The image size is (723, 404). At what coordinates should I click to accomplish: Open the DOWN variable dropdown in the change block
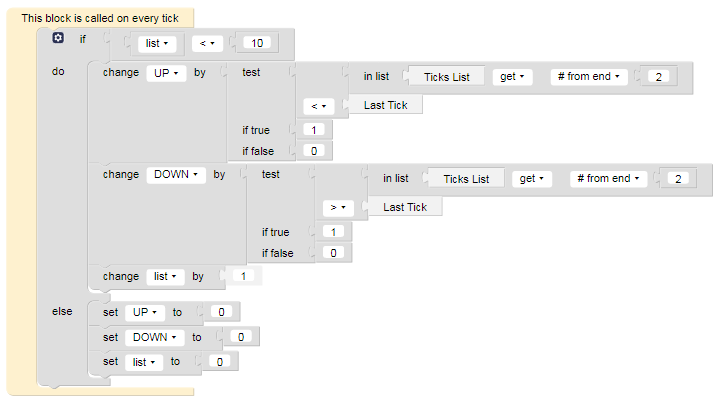pyautogui.click(x=176, y=175)
